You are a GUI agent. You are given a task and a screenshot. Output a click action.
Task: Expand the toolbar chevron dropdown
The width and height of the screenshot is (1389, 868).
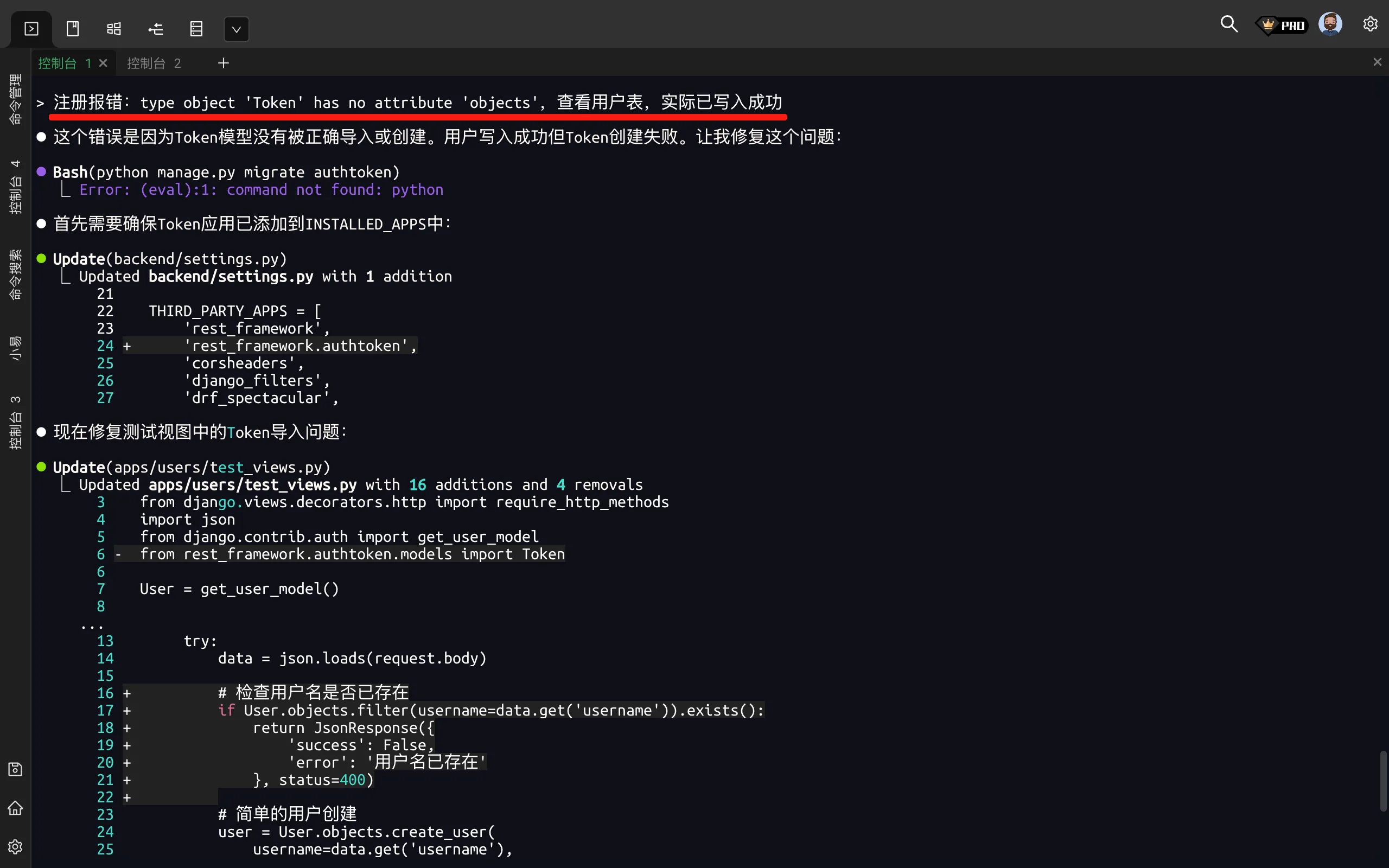(236, 29)
